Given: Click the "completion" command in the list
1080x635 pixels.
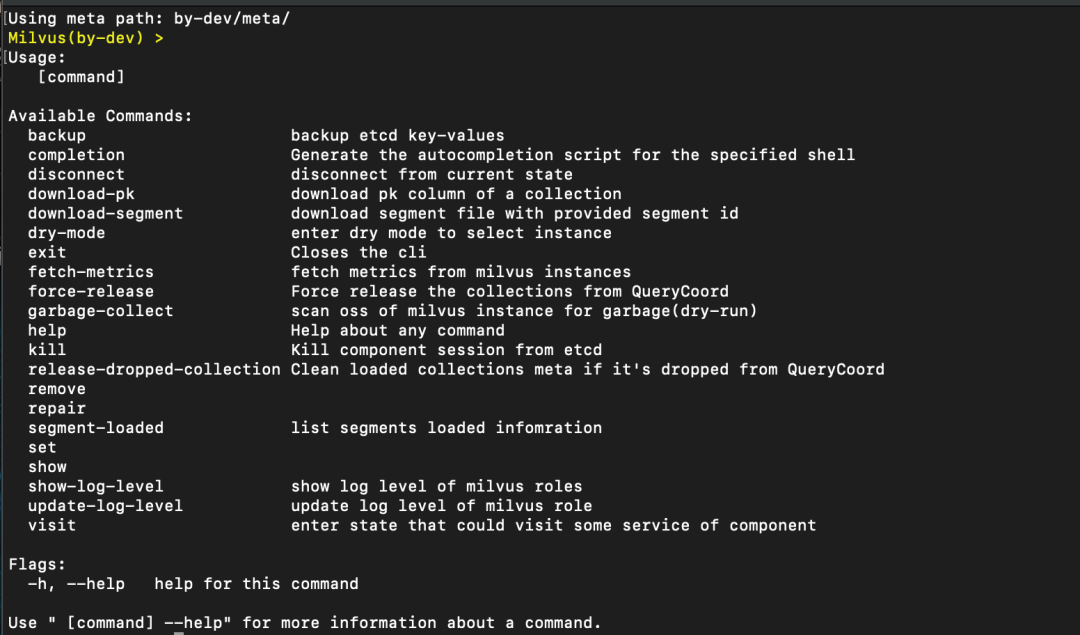Looking at the screenshot, I should point(76,155).
